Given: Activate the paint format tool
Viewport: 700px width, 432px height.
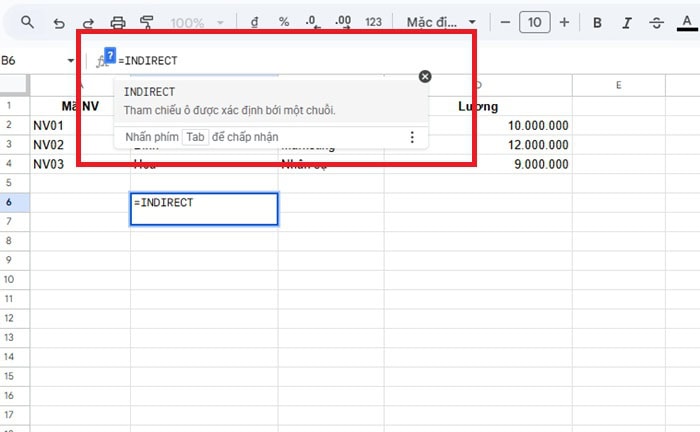Looking at the screenshot, I should click(148, 22).
